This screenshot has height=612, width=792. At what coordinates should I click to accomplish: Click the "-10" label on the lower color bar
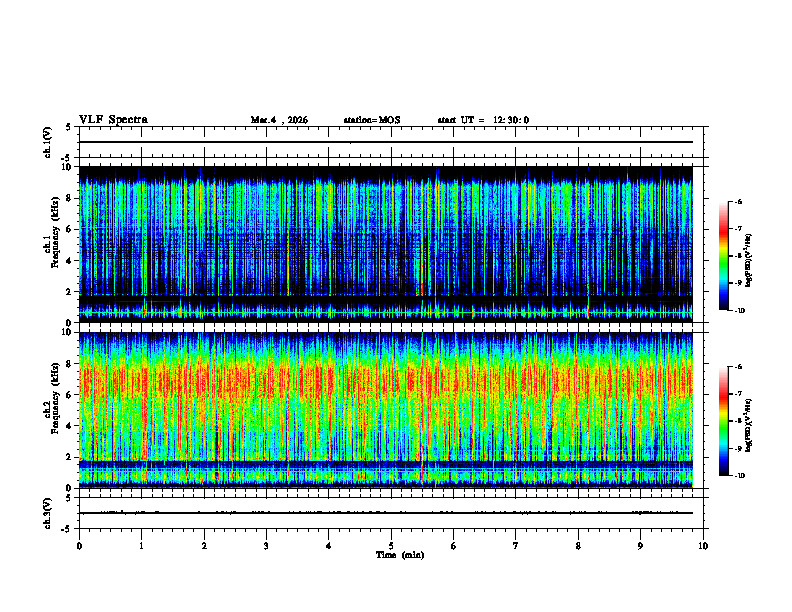tap(739, 476)
